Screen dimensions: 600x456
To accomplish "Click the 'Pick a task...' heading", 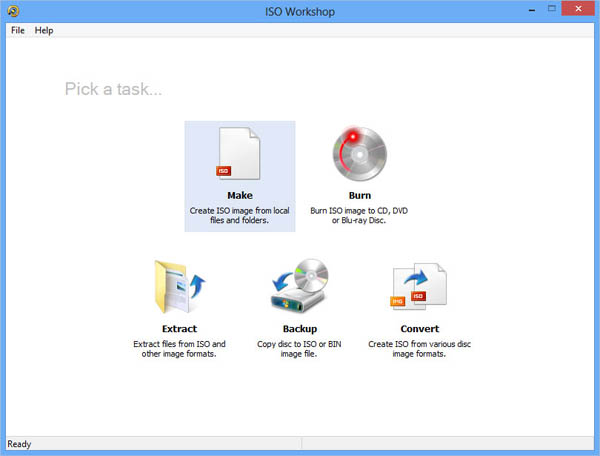I will click(x=113, y=89).
